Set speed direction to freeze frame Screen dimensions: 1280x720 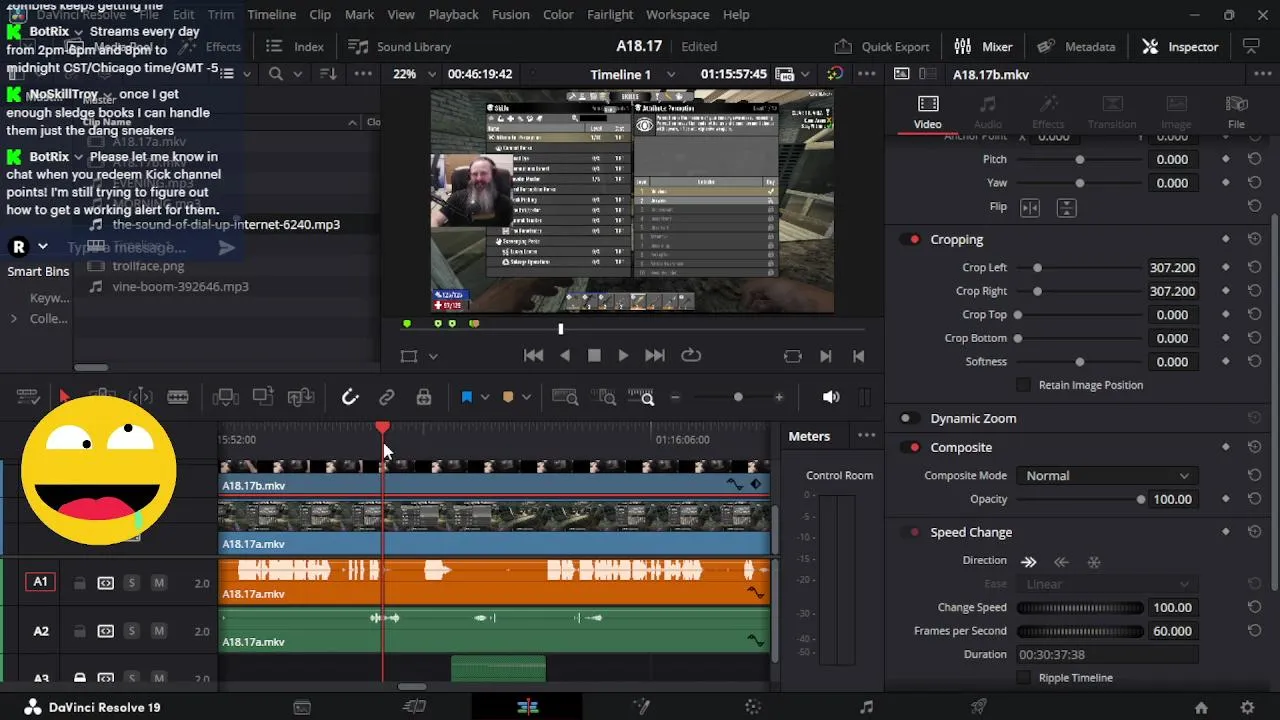point(1094,561)
